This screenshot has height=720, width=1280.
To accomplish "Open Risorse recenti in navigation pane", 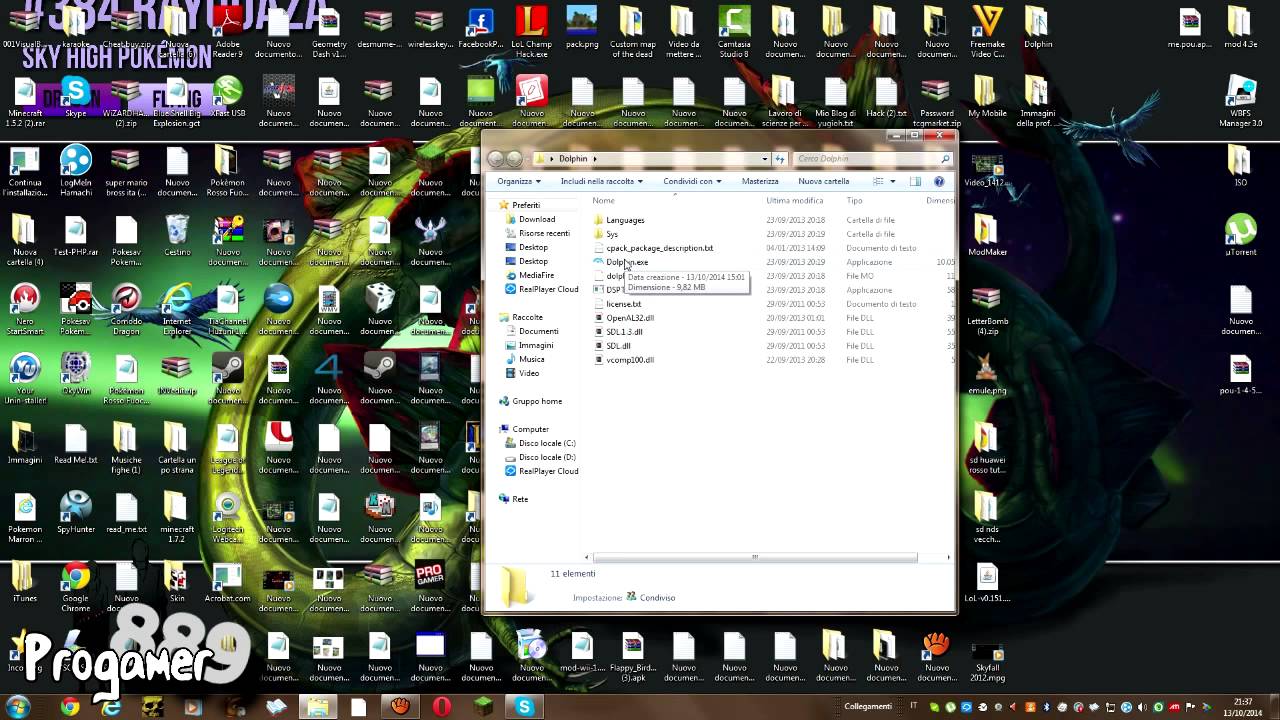I will (544, 233).
